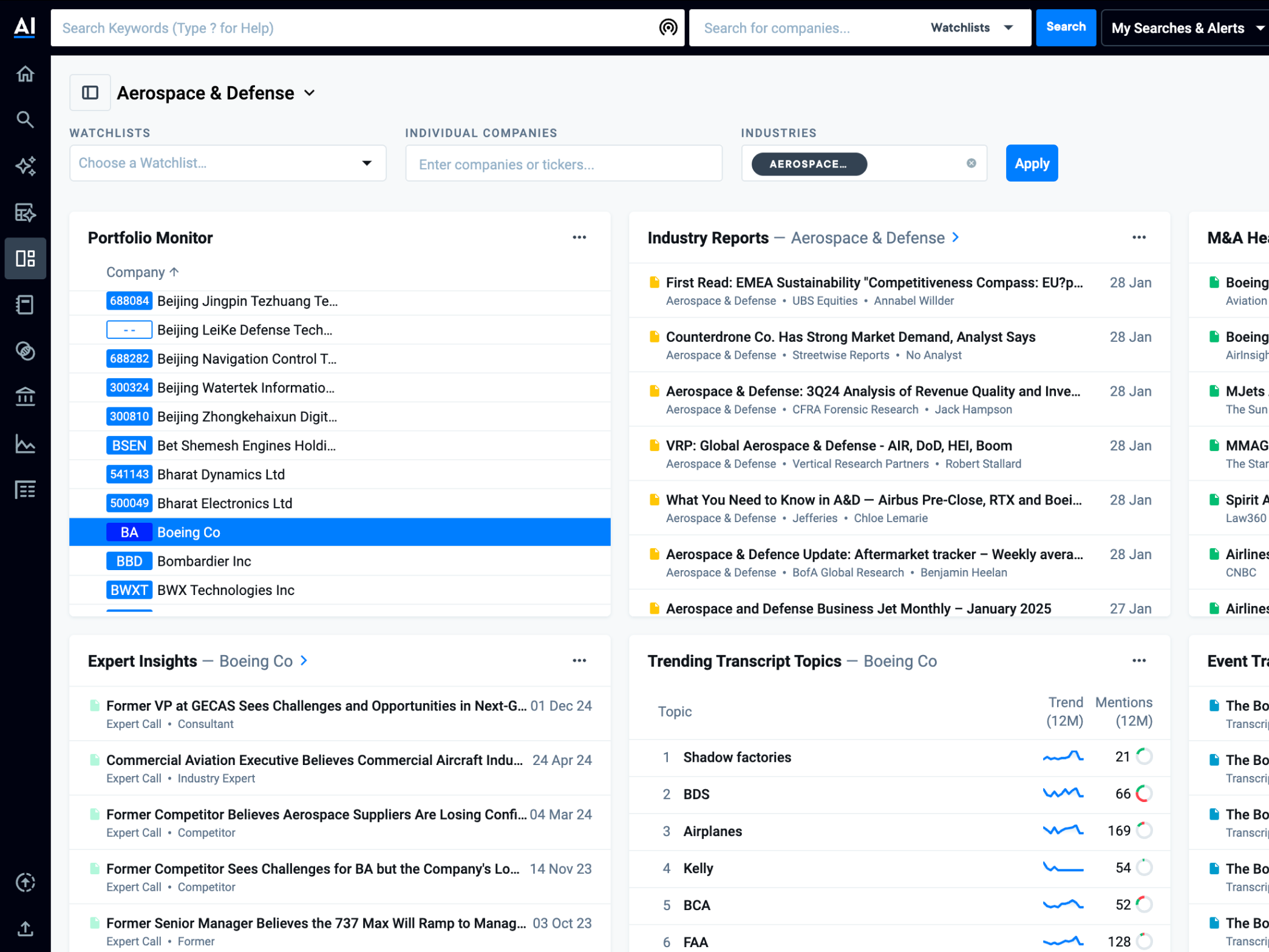Open the linked-circles sidebar icon
The width and height of the screenshot is (1269, 952).
25,351
